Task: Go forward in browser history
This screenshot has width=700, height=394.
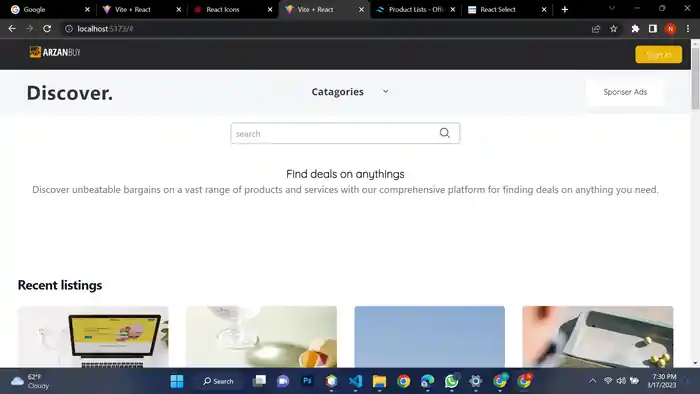Action: (x=29, y=29)
